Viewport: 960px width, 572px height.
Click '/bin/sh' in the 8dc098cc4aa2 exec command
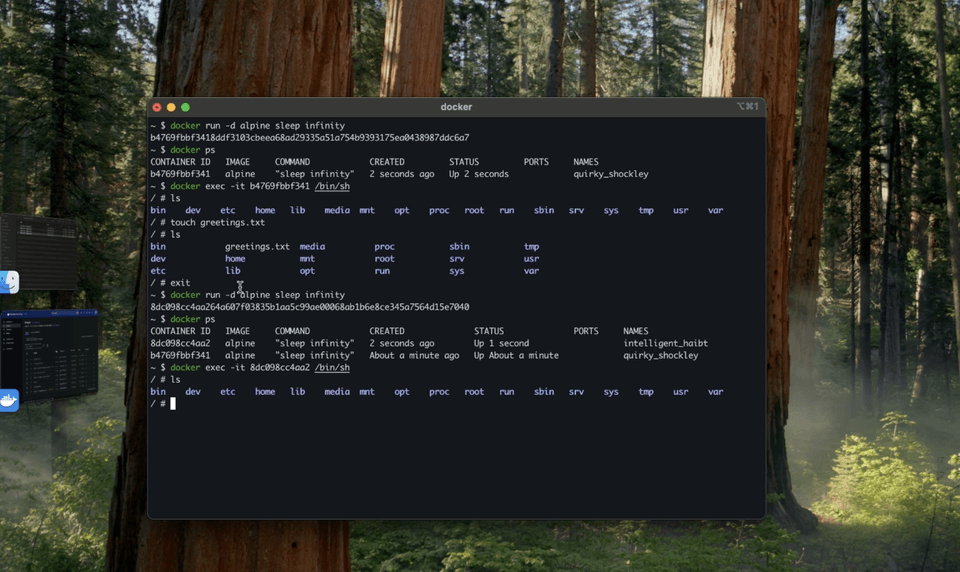click(332, 367)
